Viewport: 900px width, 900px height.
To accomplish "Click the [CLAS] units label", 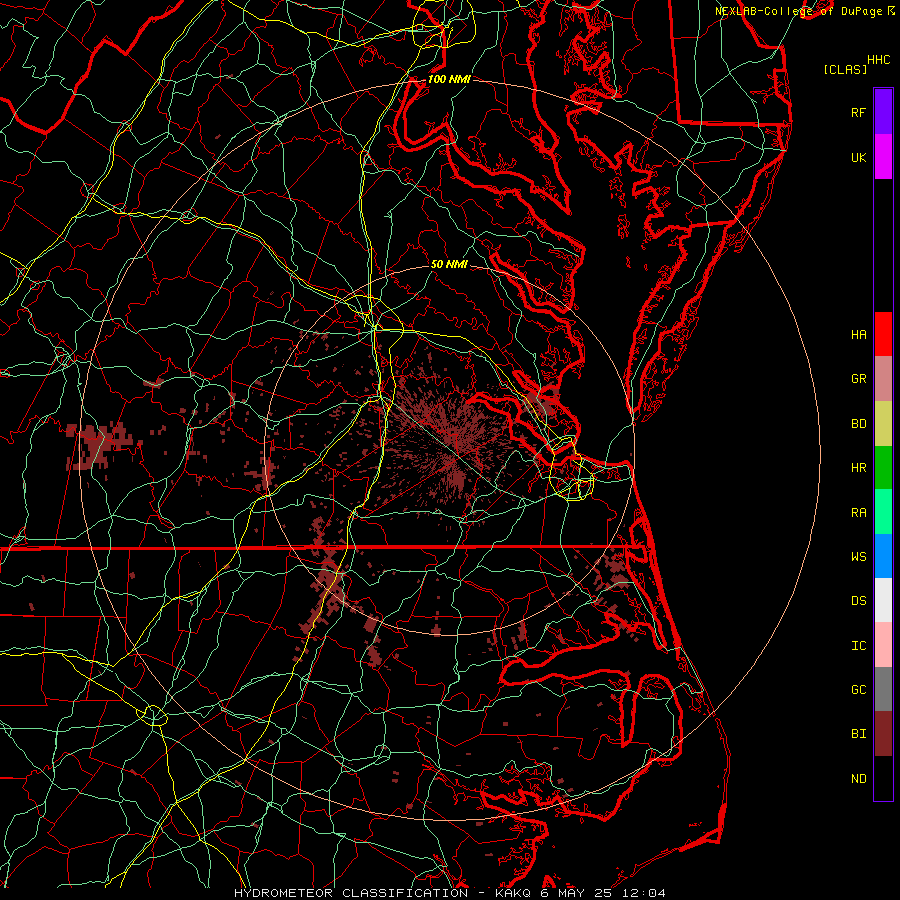I will pos(845,69).
